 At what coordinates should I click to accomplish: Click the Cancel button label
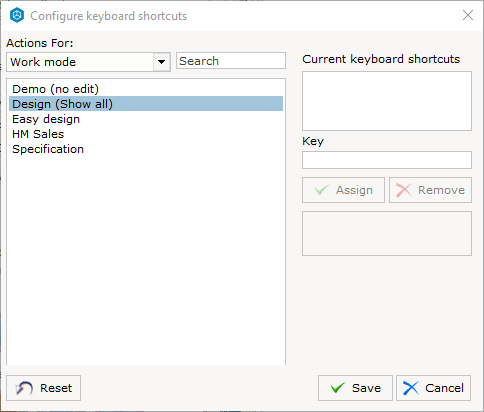coord(444,388)
